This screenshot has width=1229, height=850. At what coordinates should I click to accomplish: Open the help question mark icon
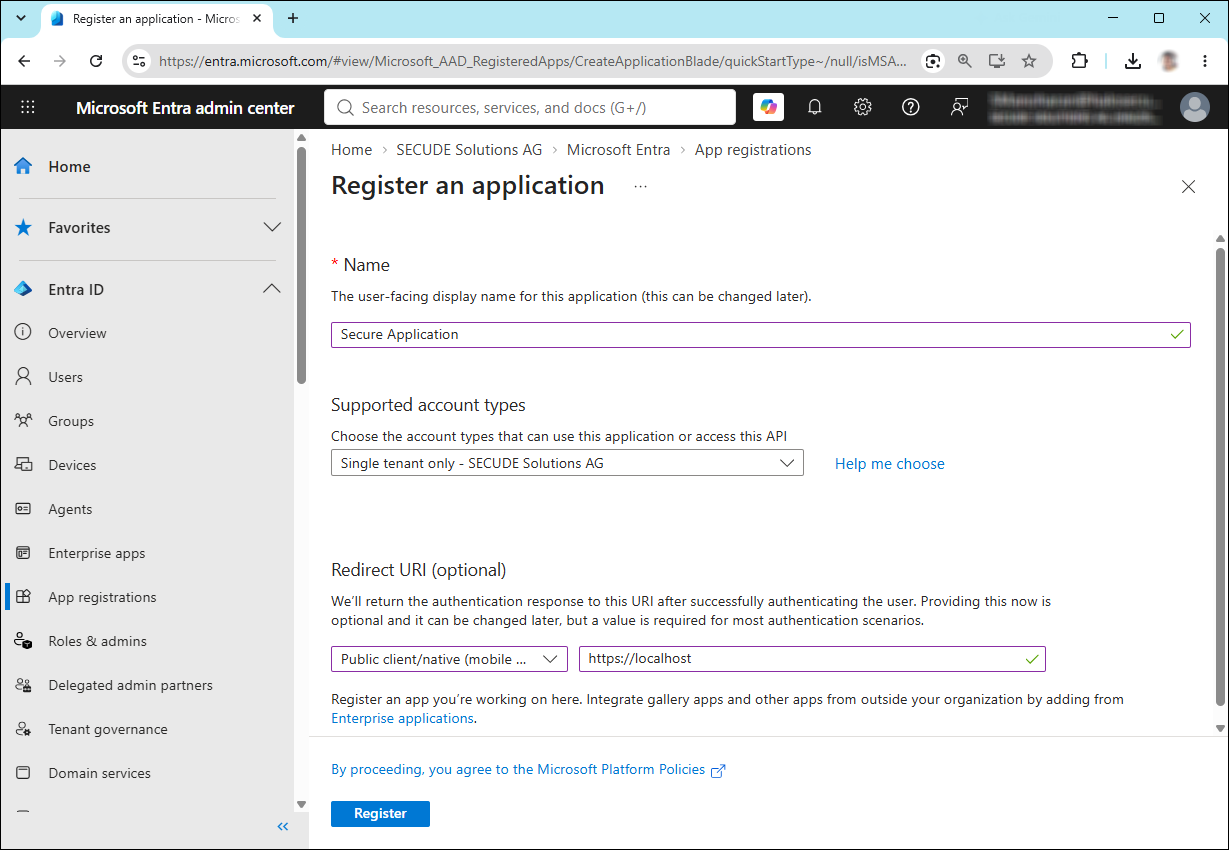(910, 107)
